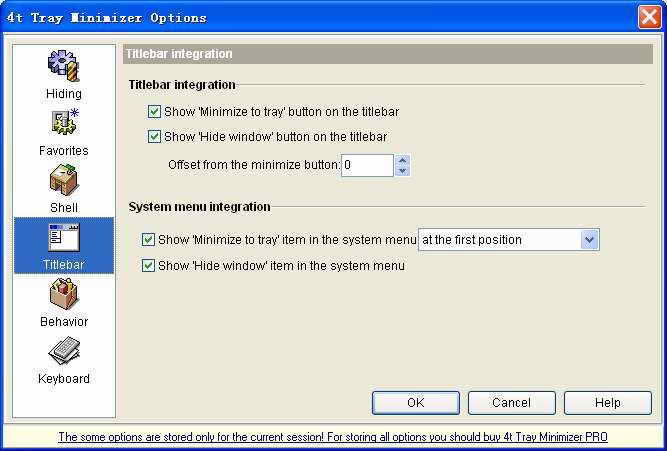Toggle 'Hide window' system menu item checkbox
Image resolution: width=667 pixels, height=451 pixels.
pyautogui.click(x=149, y=266)
